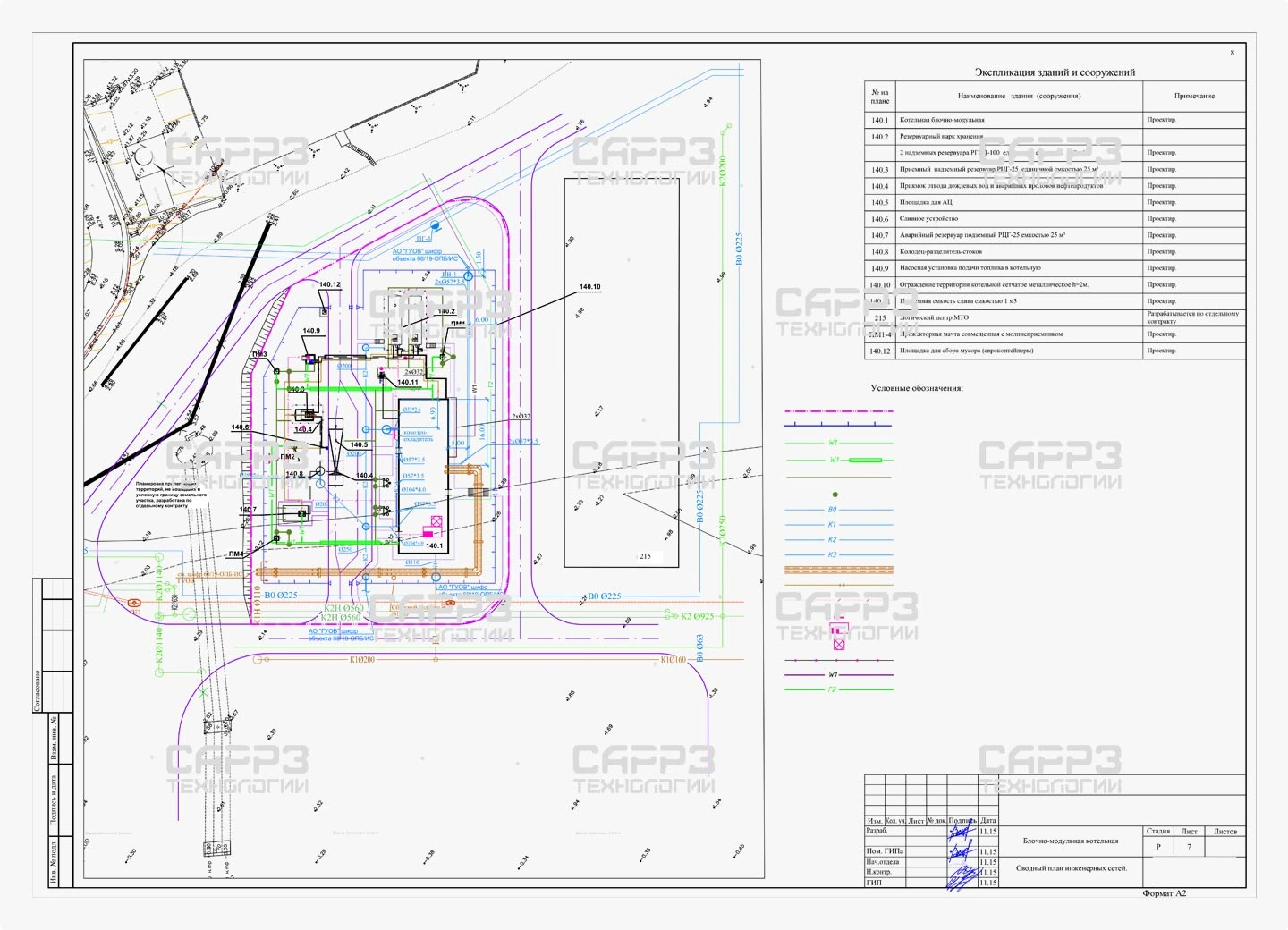
Task: Click the 'Пом. ГИПа' label in title block
Action: [x=885, y=851]
